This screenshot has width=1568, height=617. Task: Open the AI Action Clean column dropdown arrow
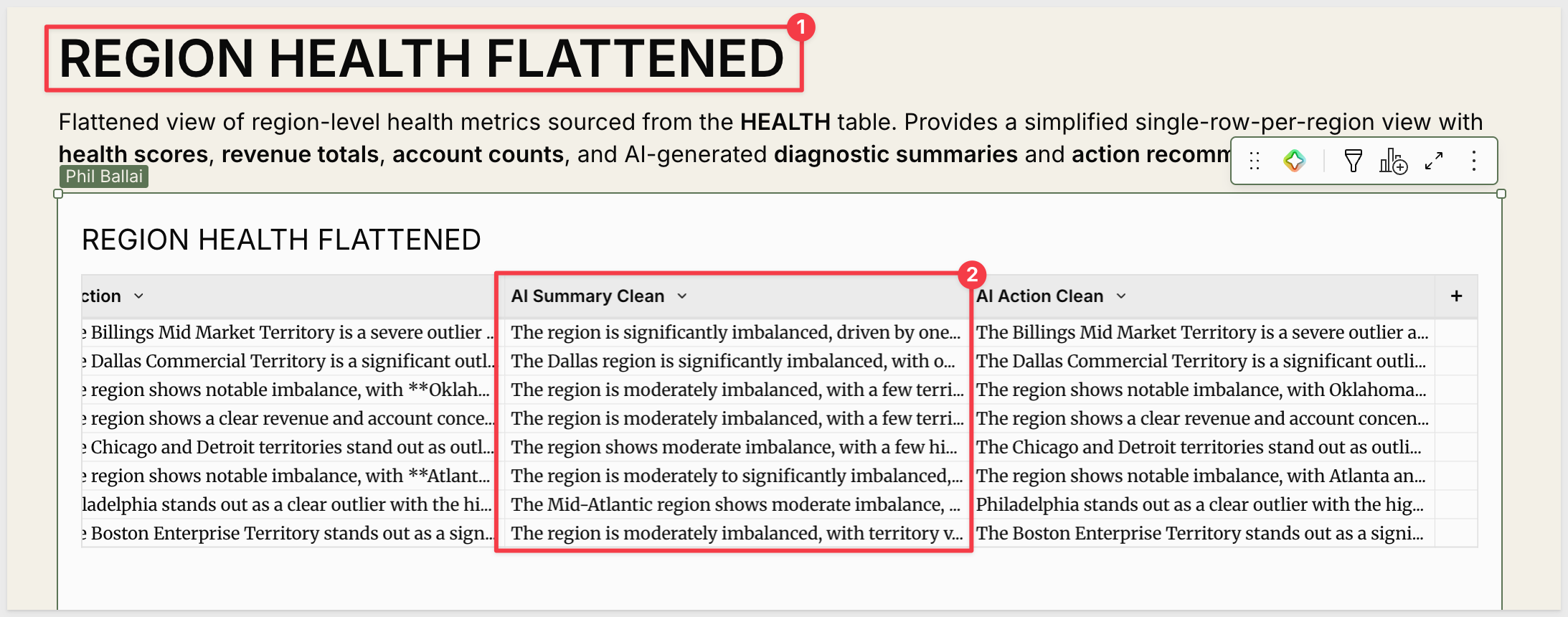1121,296
